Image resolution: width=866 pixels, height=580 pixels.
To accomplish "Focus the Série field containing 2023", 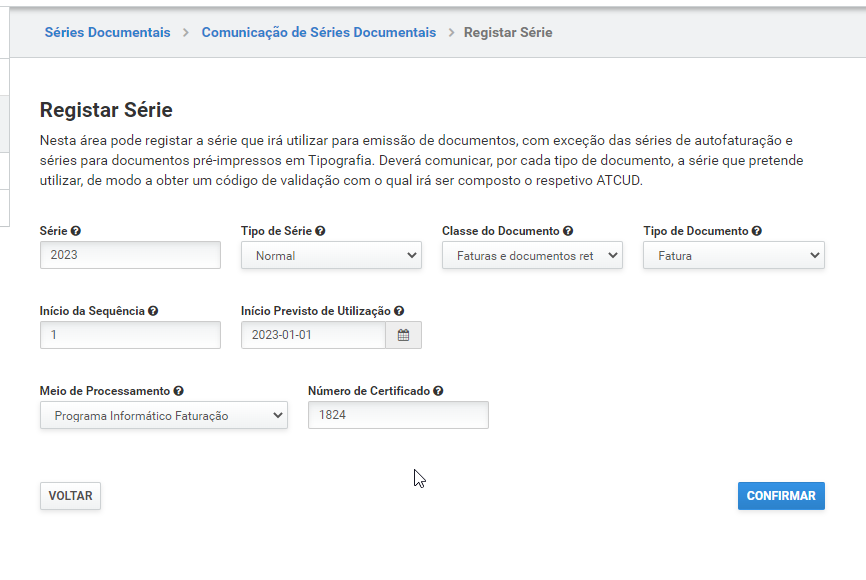I will [x=130, y=255].
